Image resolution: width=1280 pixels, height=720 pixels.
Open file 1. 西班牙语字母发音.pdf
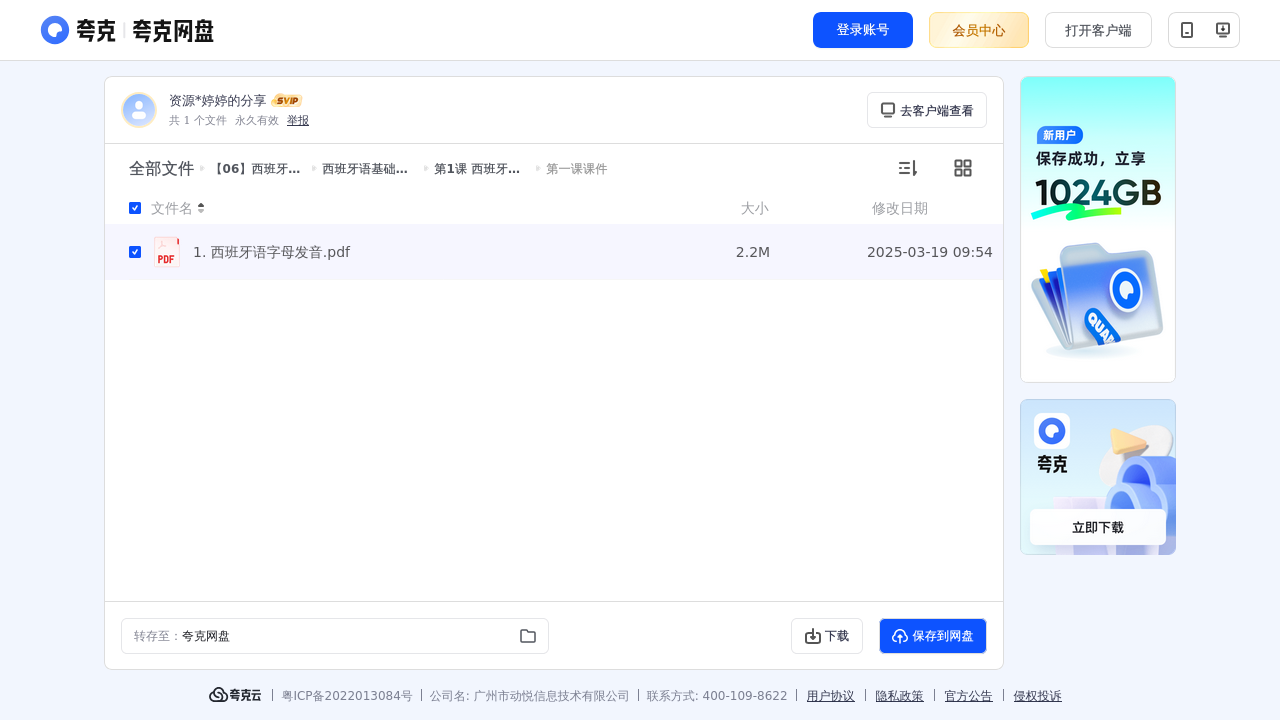pyautogui.click(x=272, y=252)
